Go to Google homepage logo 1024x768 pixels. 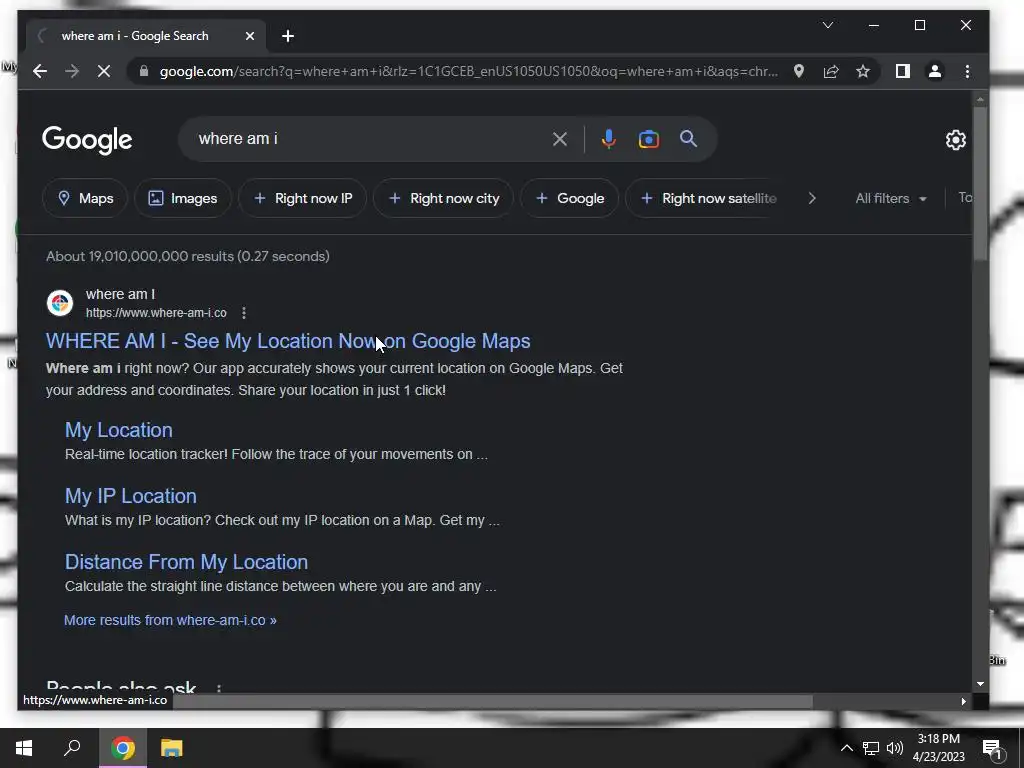coord(87,140)
